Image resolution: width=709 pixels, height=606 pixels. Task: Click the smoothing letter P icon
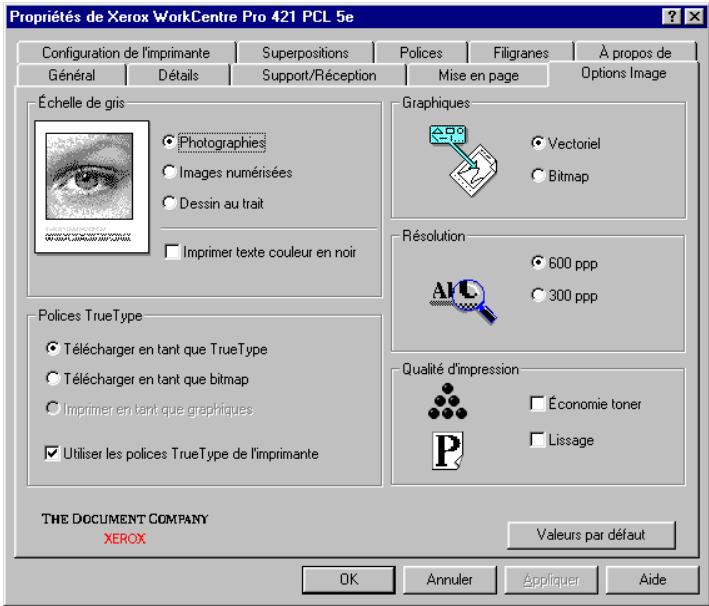(447, 450)
